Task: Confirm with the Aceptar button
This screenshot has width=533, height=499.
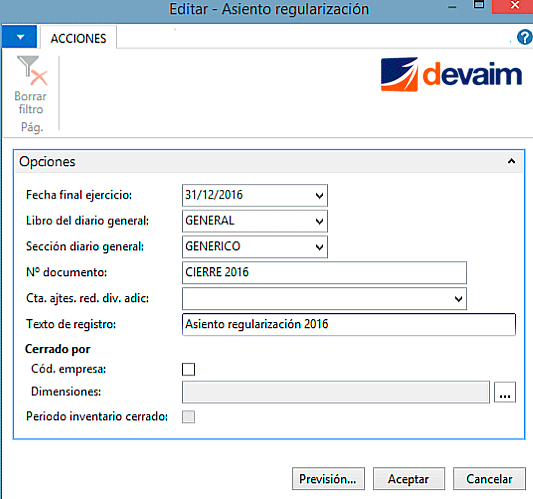Action: tap(409, 479)
